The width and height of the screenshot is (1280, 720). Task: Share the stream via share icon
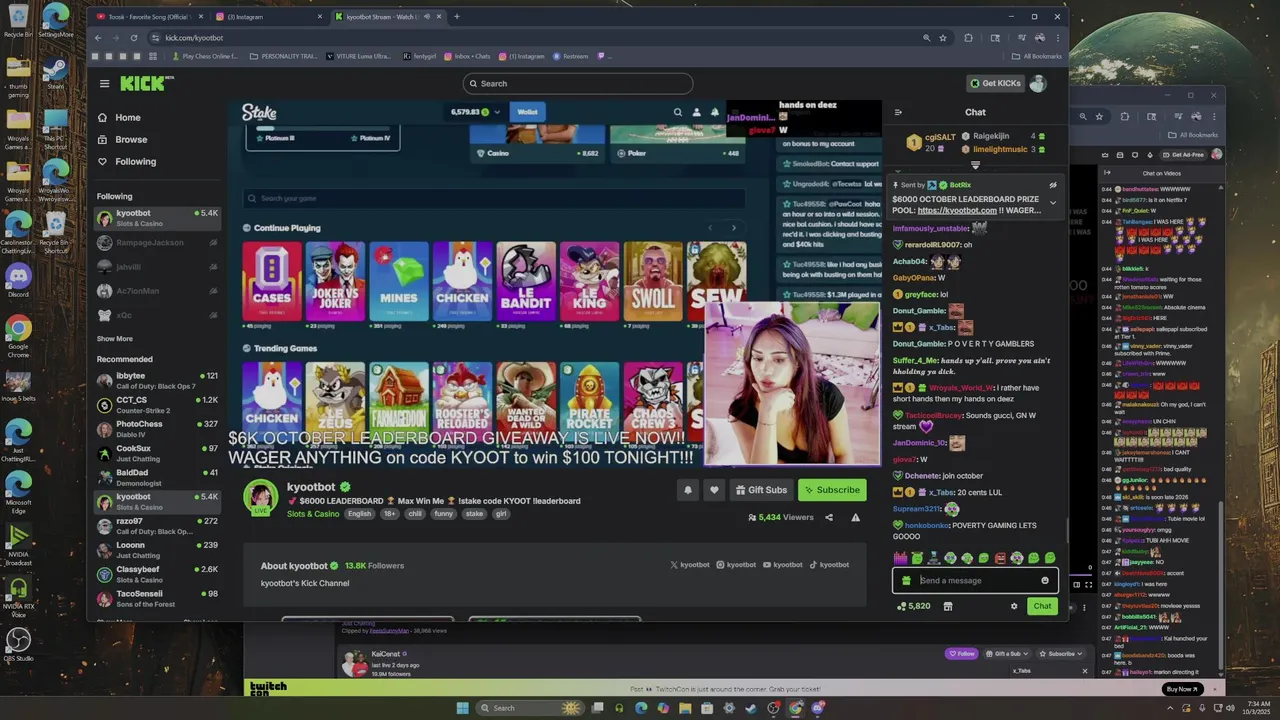[829, 517]
